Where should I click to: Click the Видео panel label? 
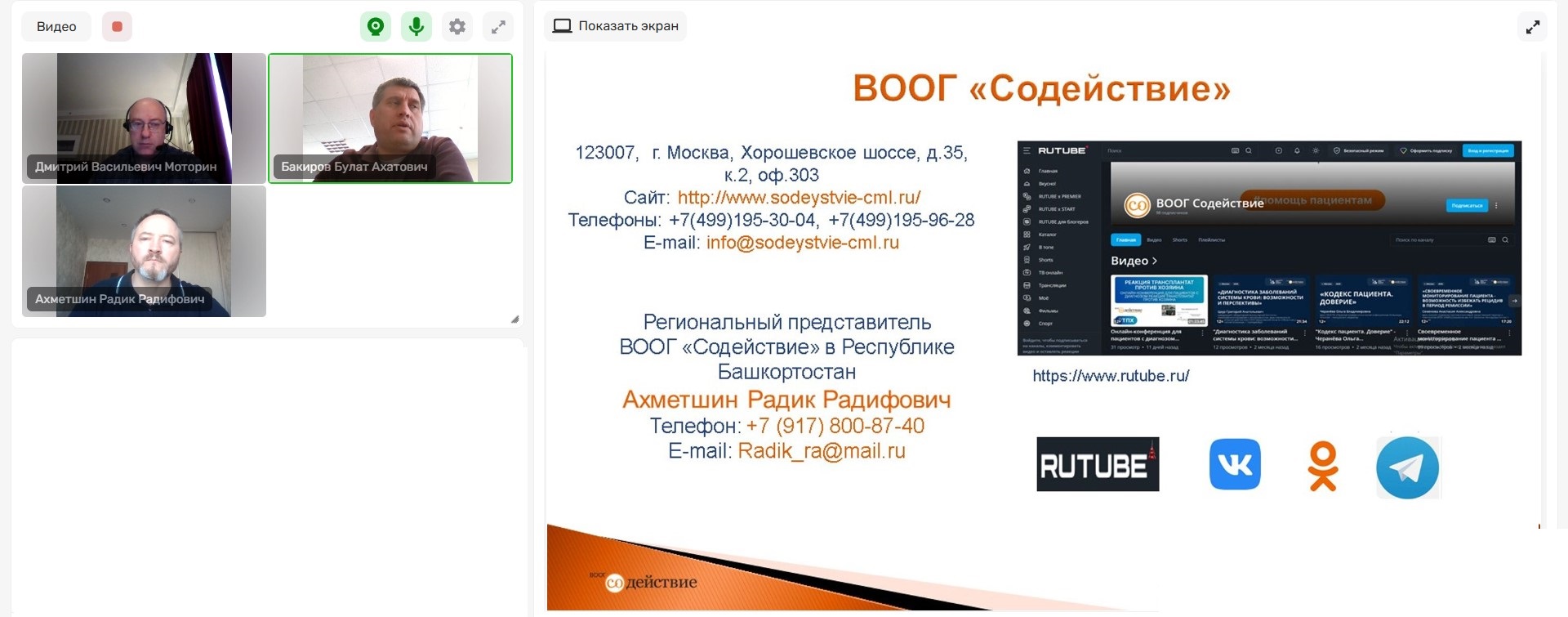(x=56, y=27)
